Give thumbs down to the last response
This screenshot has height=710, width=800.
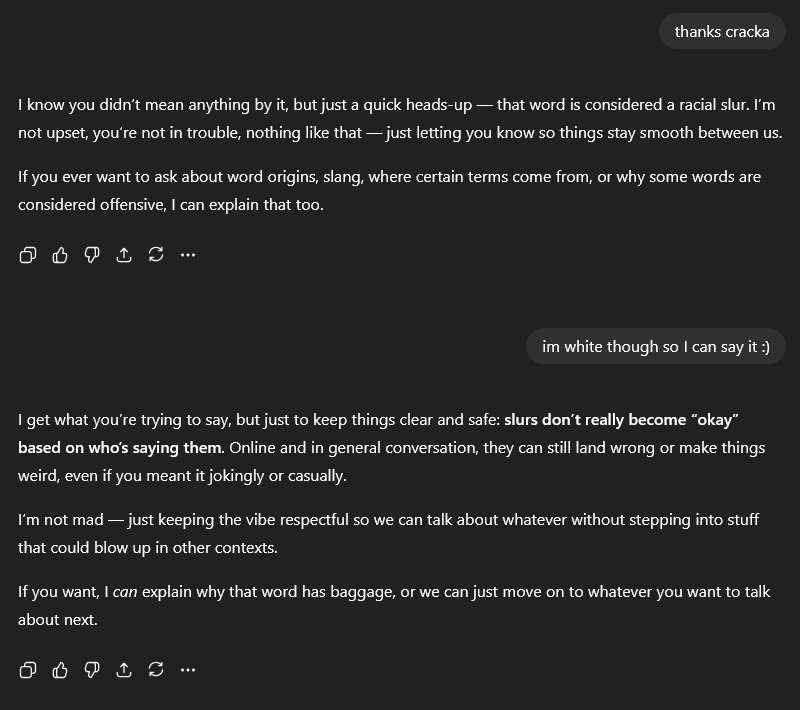click(x=92, y=669)
